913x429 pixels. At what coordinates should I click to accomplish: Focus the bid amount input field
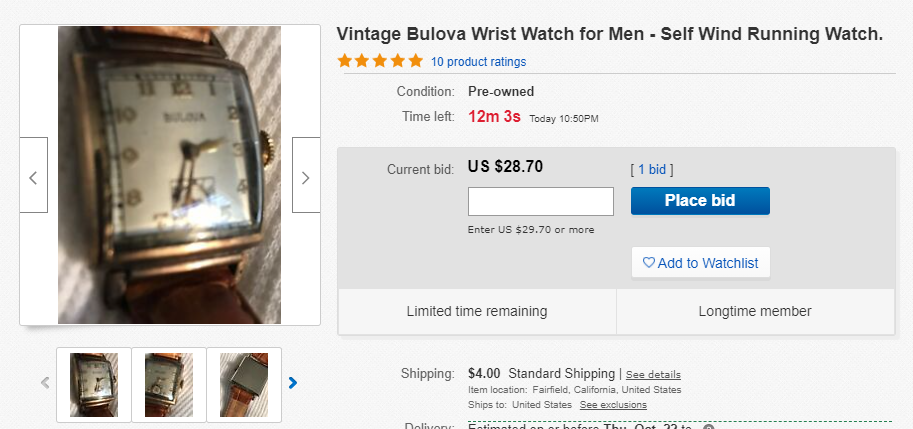[x=540, y=201]
